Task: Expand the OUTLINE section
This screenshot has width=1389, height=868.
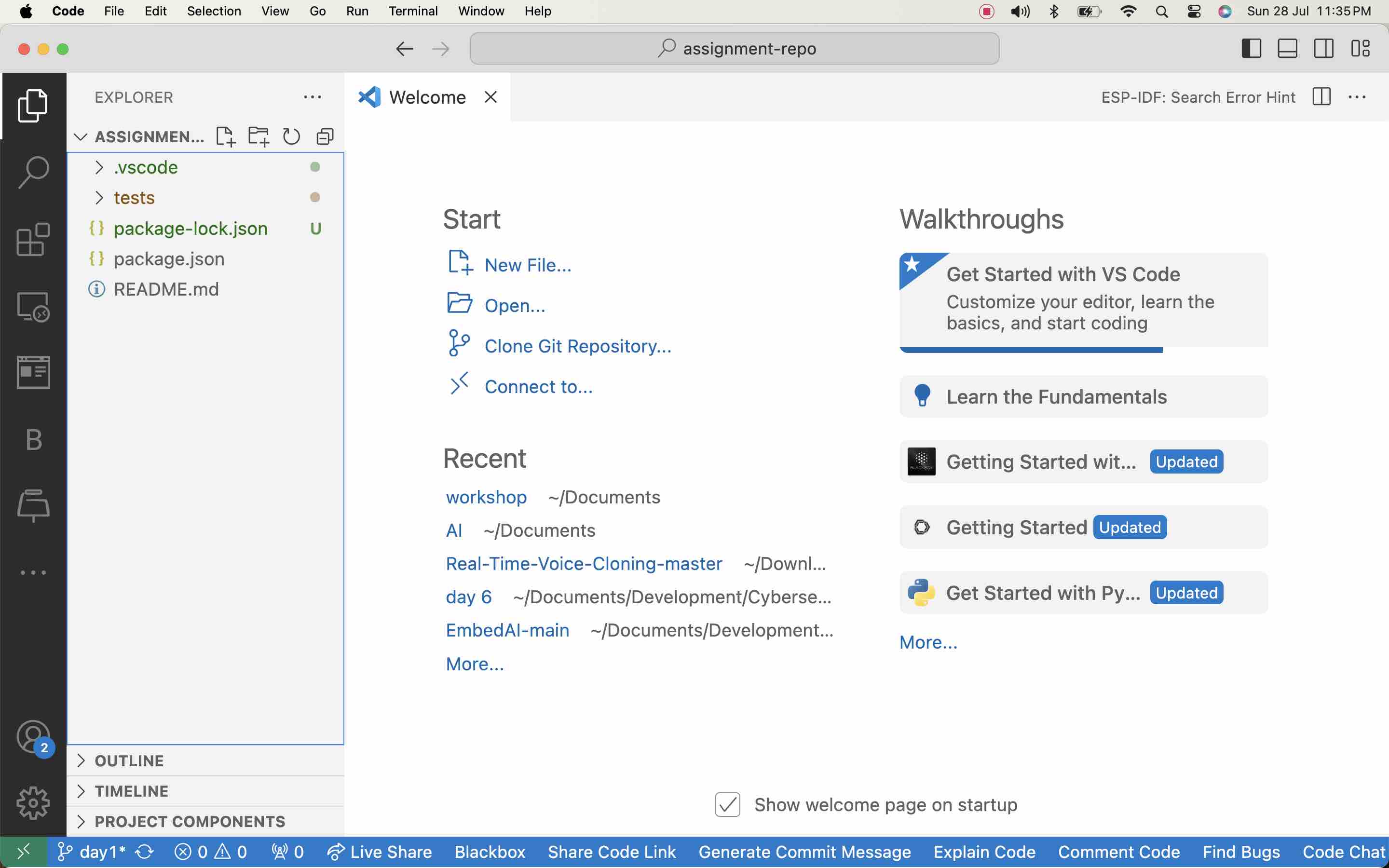Action: pyautogui.click(x=129, y=760)
